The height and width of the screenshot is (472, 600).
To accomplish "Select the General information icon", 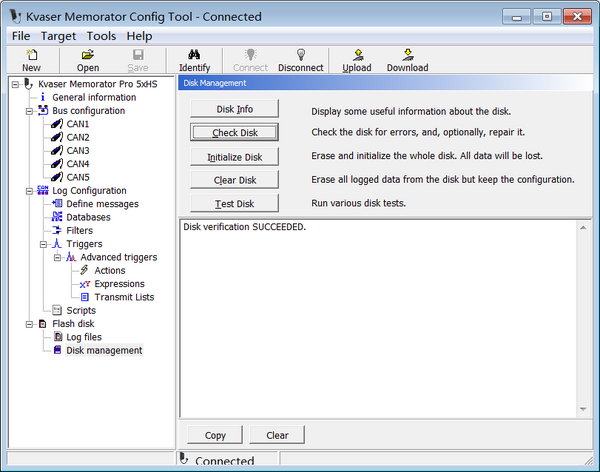I will [x=42, y=97].
